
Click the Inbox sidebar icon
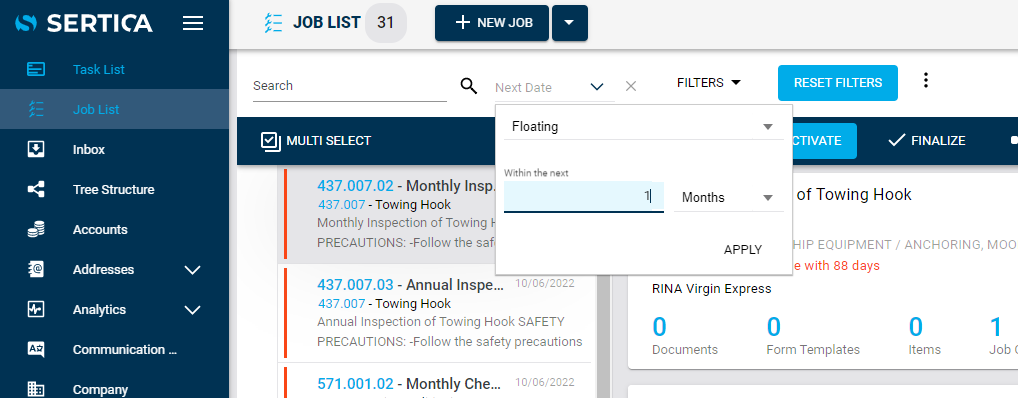pyautogui.click(x=36, y=149)
